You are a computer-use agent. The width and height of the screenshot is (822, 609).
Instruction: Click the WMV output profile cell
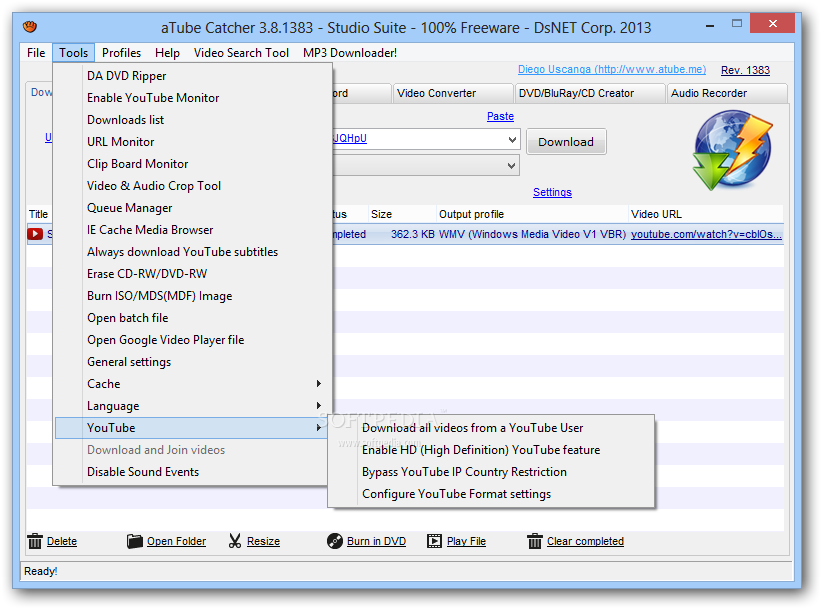tap(532, 234)
